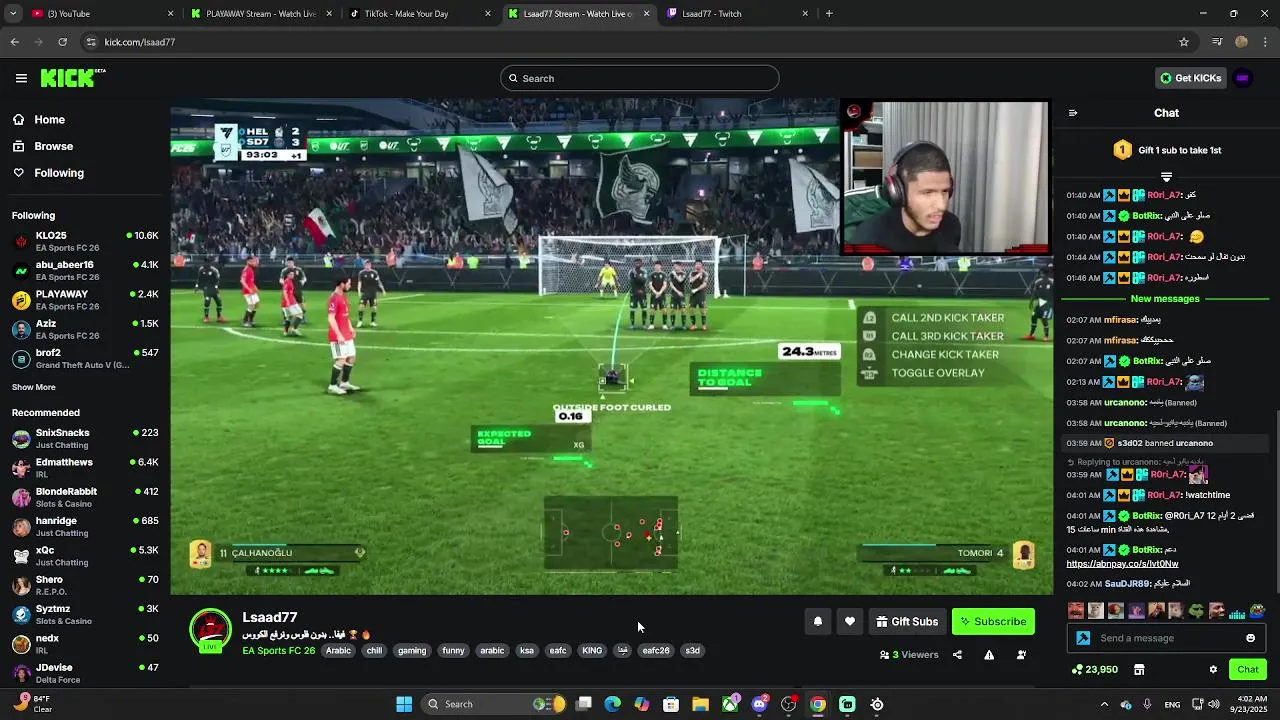Open the channel shop icon
The width and height of the screenshot is (1280, 720).
pos(1139,670)
